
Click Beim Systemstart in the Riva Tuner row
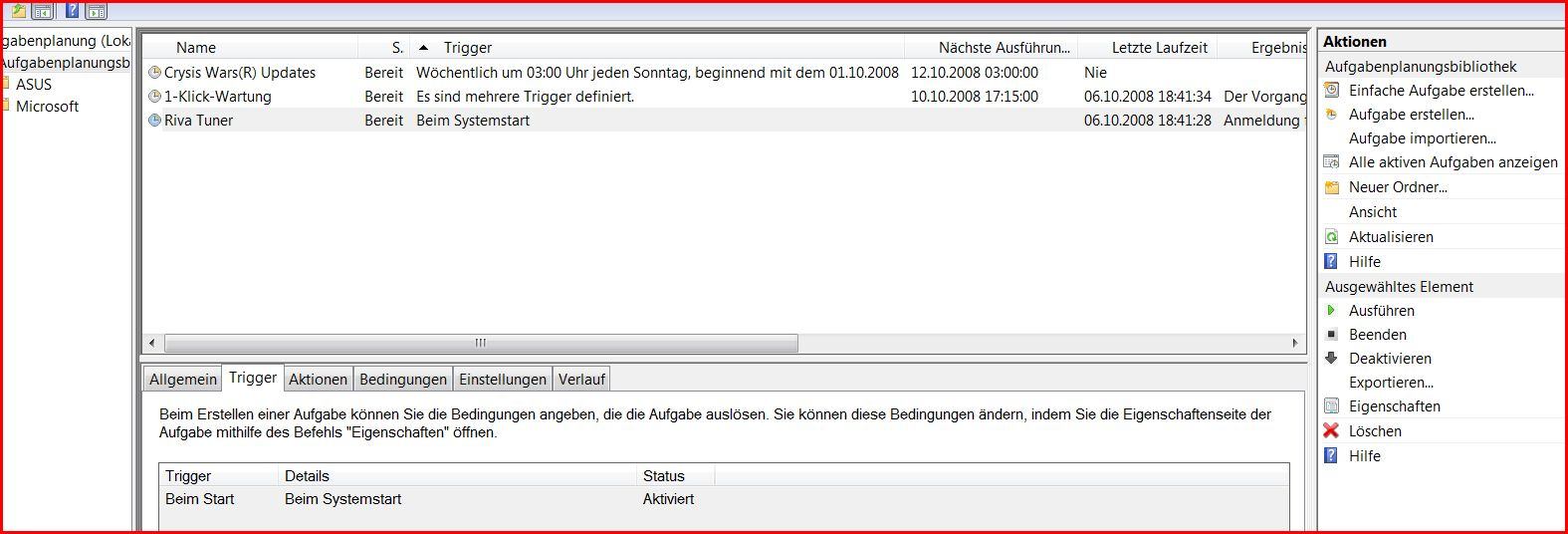[473, 120]
